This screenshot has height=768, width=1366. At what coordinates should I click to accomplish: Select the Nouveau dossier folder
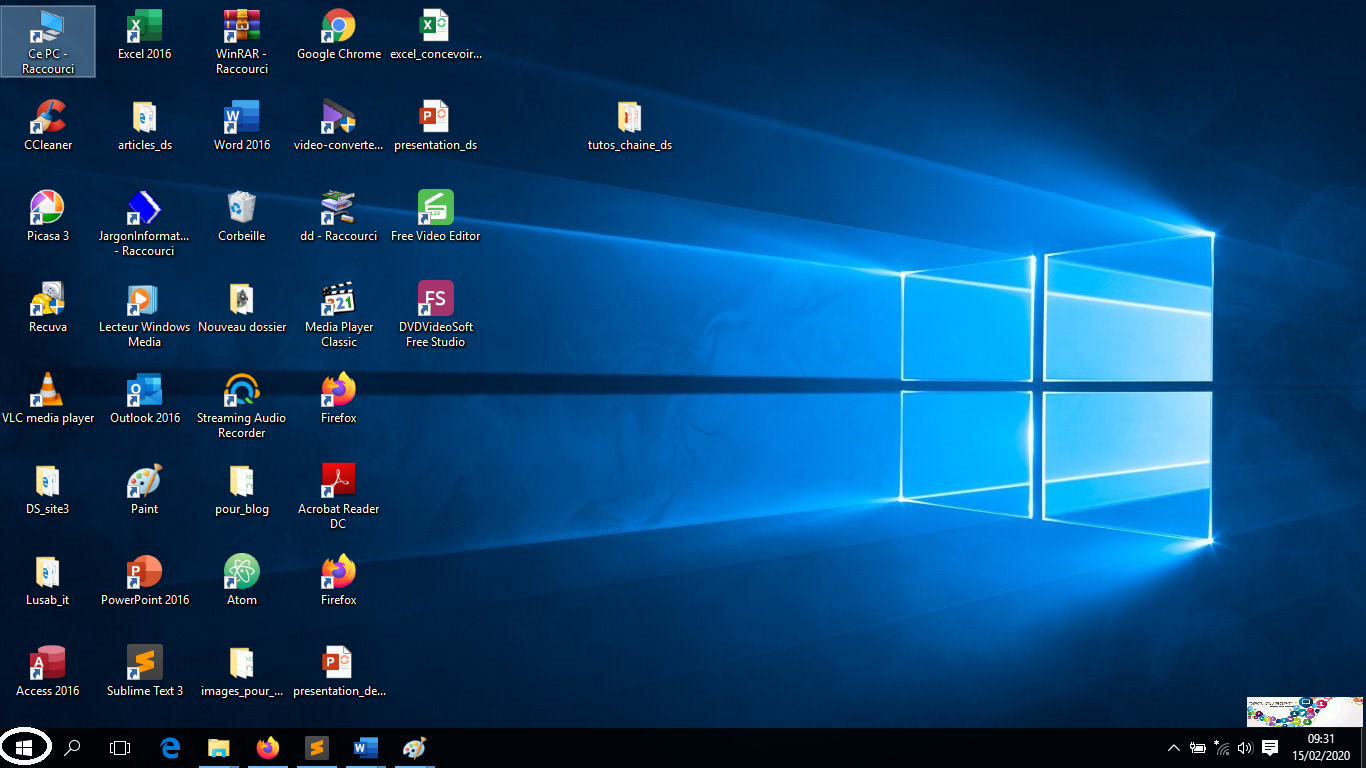click(242, 308)
